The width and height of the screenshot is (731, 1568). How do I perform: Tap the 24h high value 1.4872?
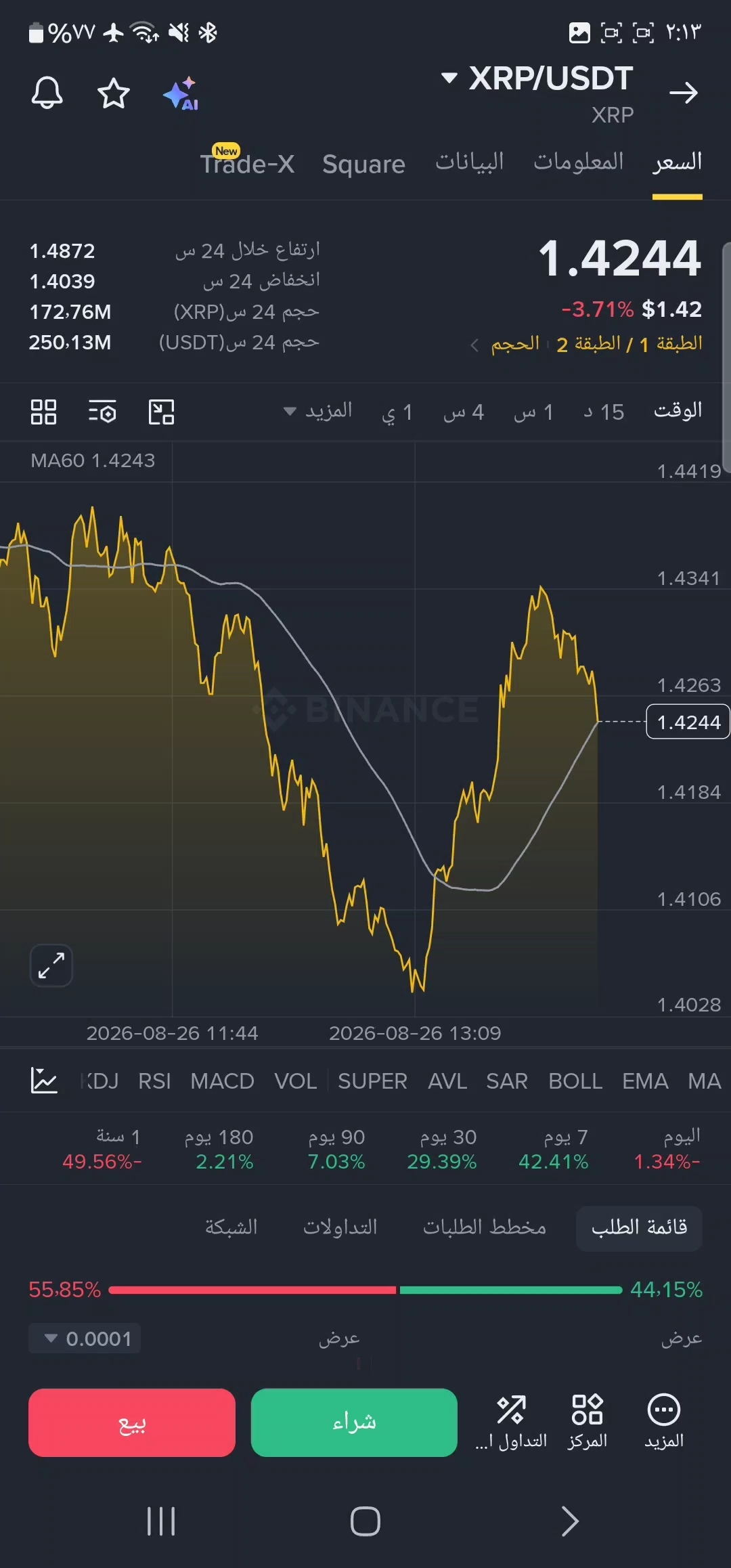[62, 251]
